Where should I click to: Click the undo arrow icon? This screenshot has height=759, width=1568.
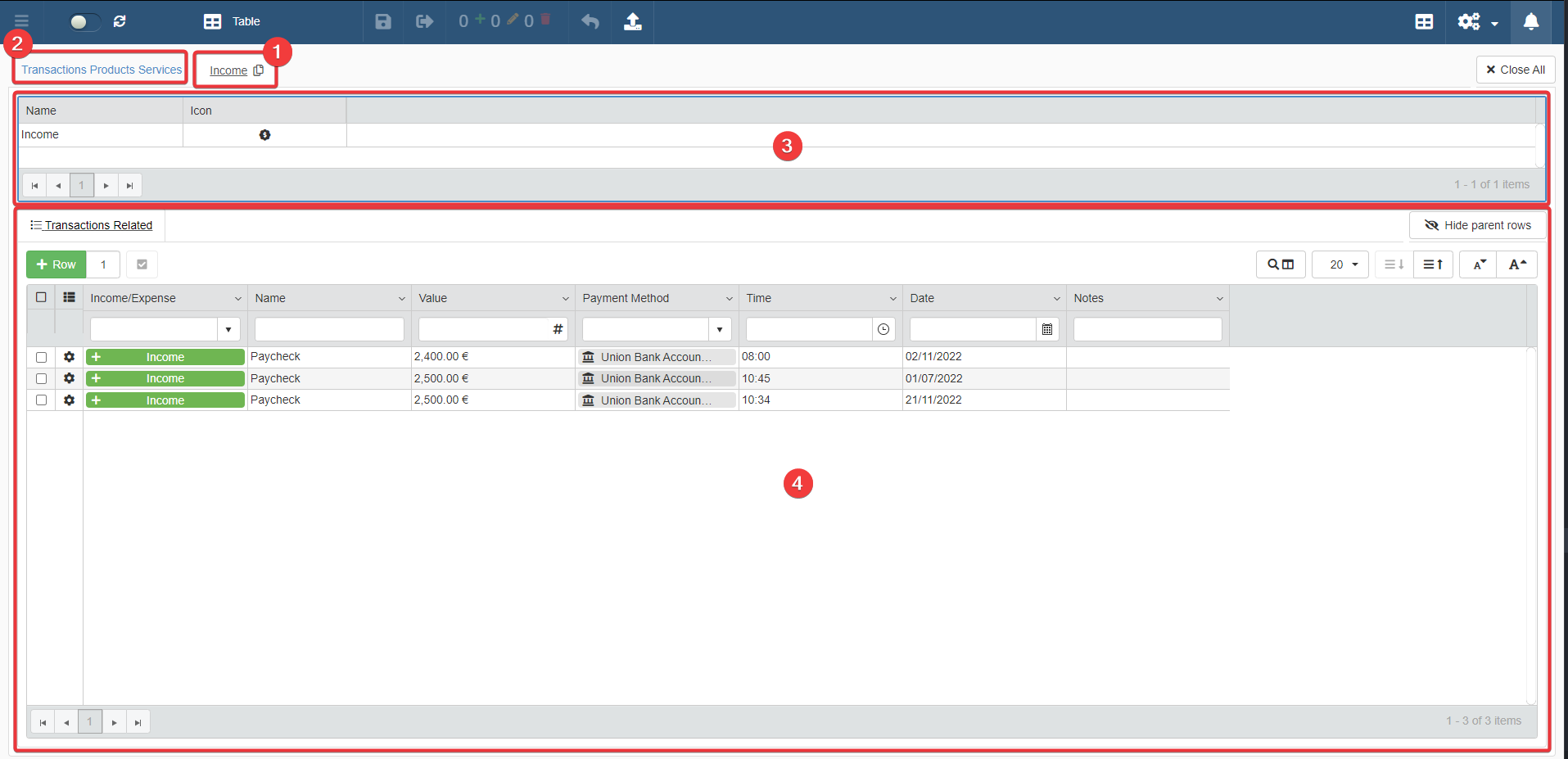(590, 21)
